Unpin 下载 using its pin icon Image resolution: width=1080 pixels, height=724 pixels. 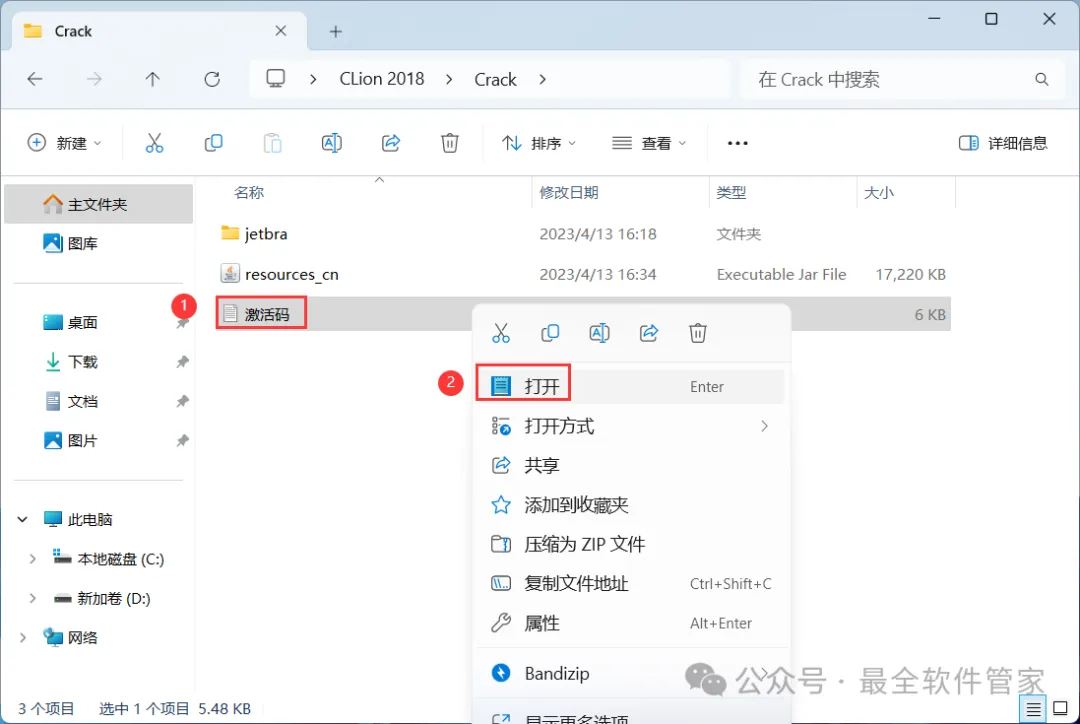(x=182, y=362)
